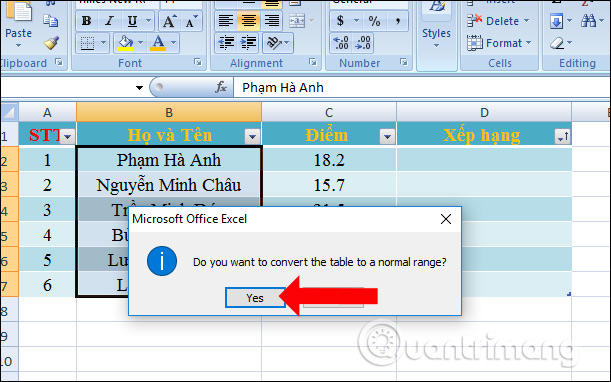Click the Insert Function fx button

coord(221,88)
